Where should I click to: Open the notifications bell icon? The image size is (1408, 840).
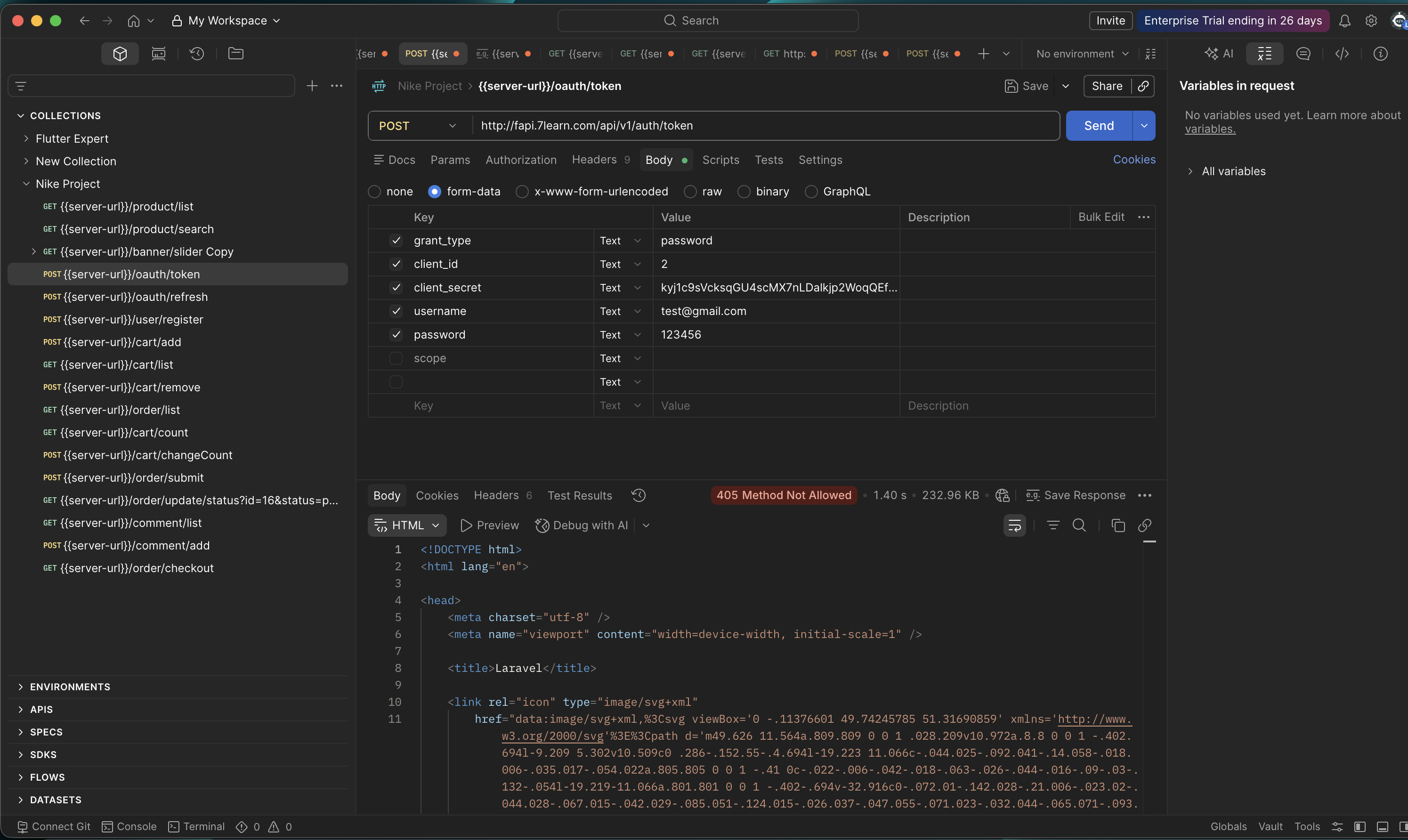pyautogui.click(x=1344, y=21)
